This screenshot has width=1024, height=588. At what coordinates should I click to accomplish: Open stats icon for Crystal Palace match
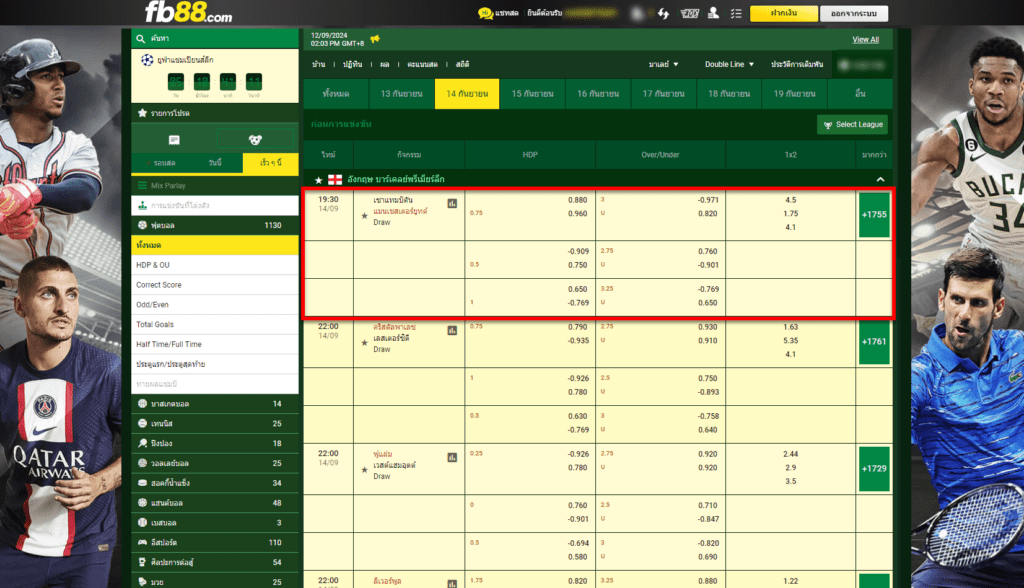click(452, 331)
